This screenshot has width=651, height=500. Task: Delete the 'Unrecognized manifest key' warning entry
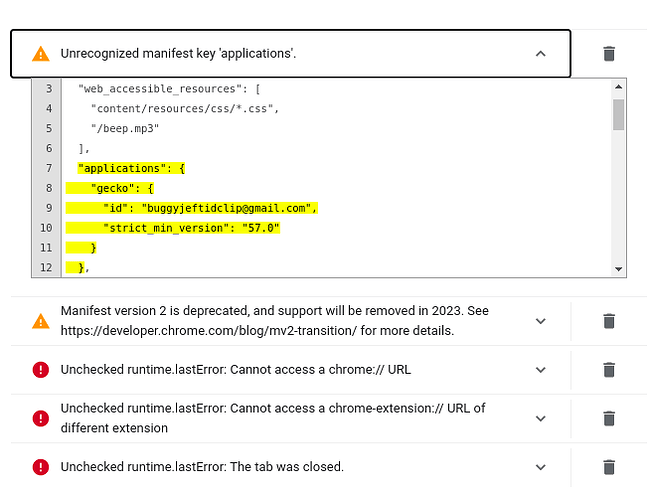click(609, 54)
